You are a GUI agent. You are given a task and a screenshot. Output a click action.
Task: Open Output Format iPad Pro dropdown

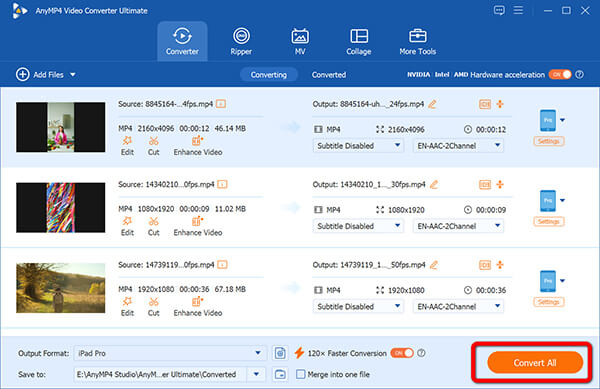point(170,353)
